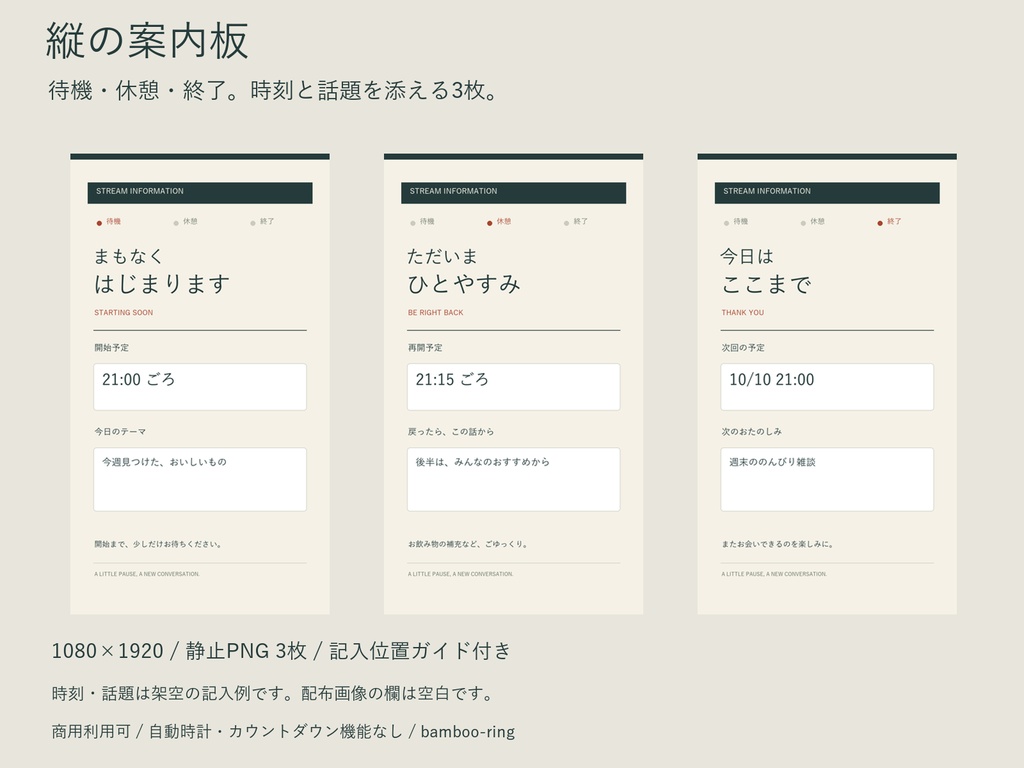Image resolution: width=1024 pixels, height=768 pixels.
Task: Click the 縦の案内板 title
Action: point(147,40)
